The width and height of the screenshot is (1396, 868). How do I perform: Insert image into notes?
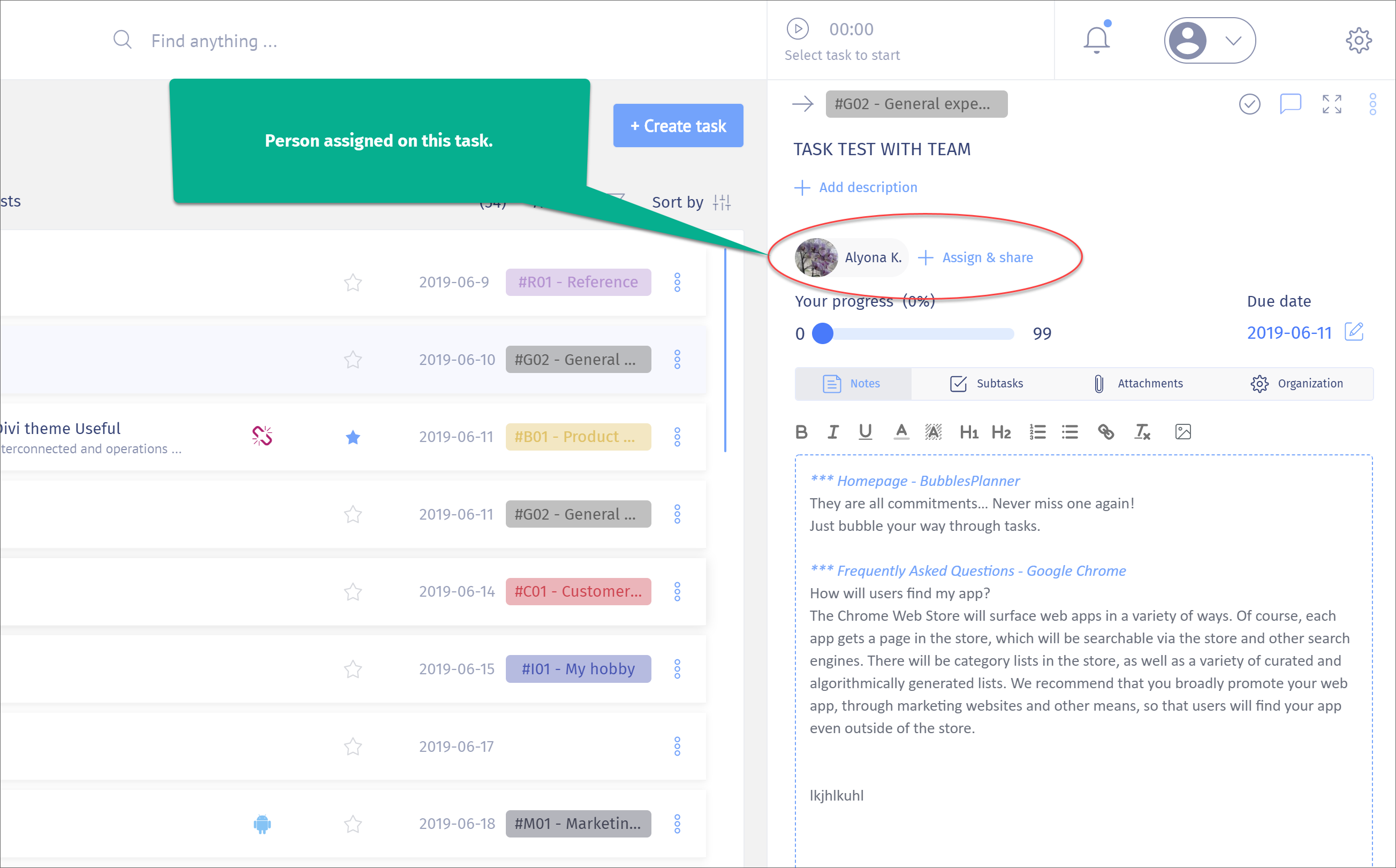tap(1183, 432)
